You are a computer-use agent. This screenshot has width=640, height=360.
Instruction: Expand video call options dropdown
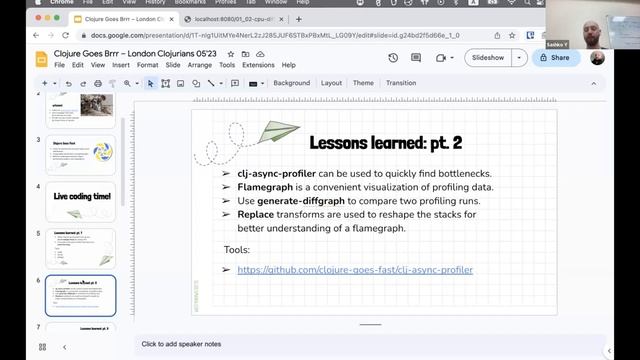(x=452, y=58)
